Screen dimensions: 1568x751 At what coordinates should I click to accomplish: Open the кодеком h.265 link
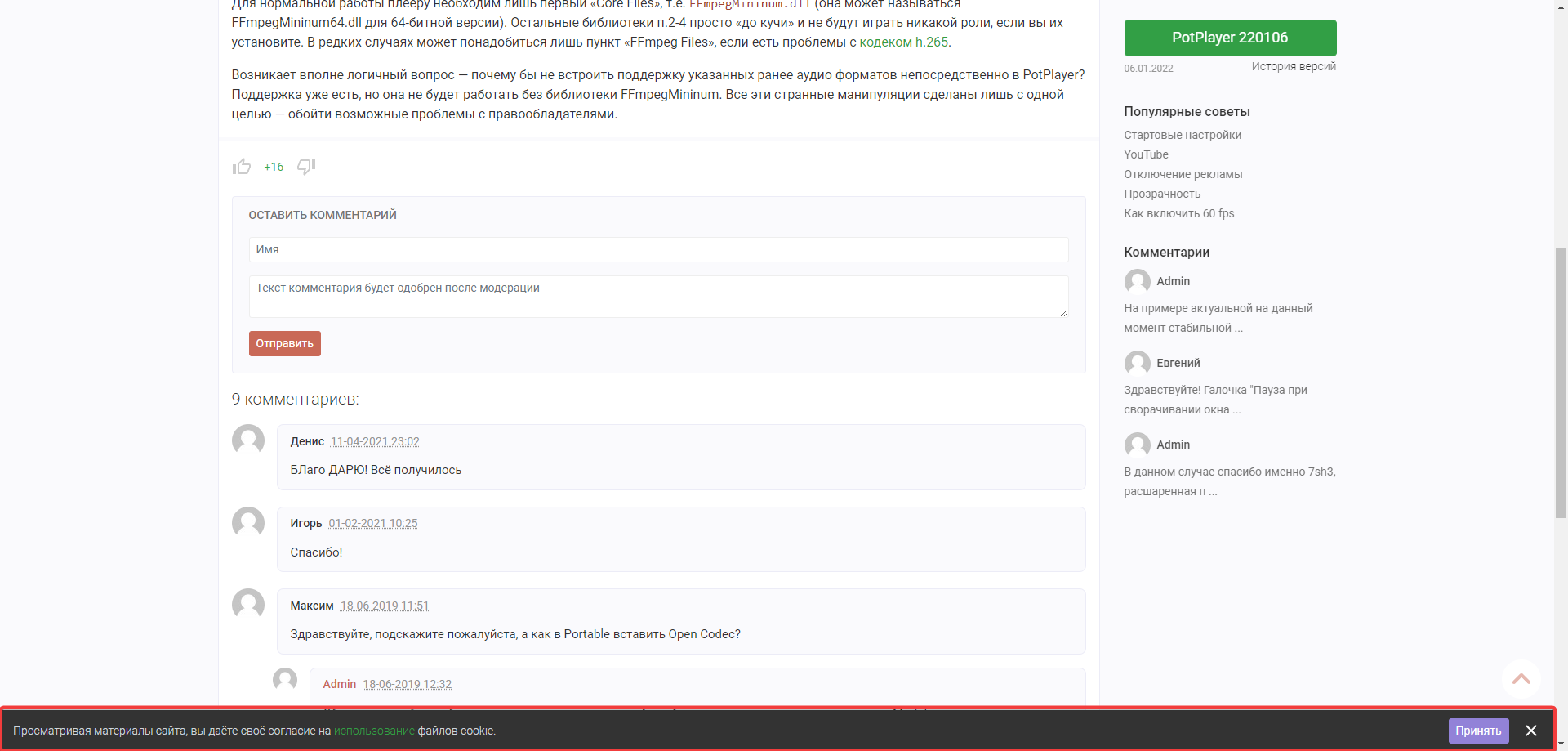903,42
